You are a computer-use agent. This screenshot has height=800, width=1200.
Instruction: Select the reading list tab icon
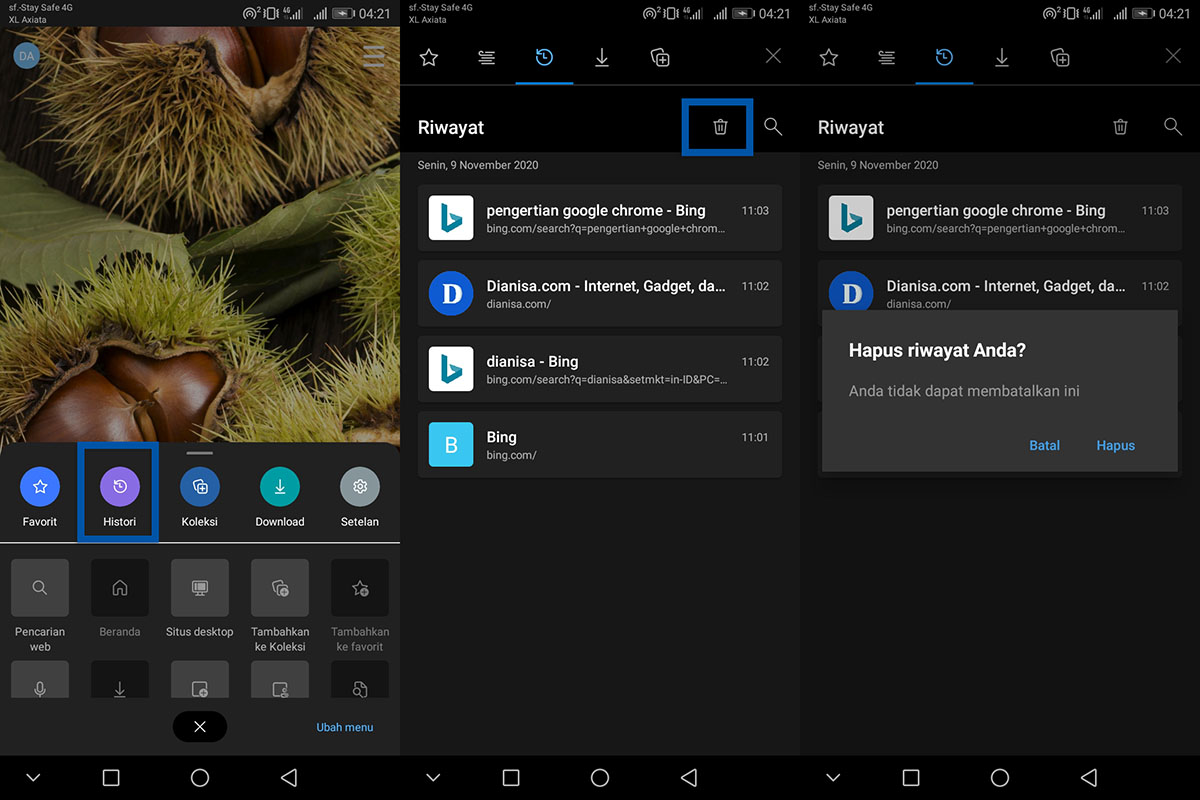click(x=486, y=58)
